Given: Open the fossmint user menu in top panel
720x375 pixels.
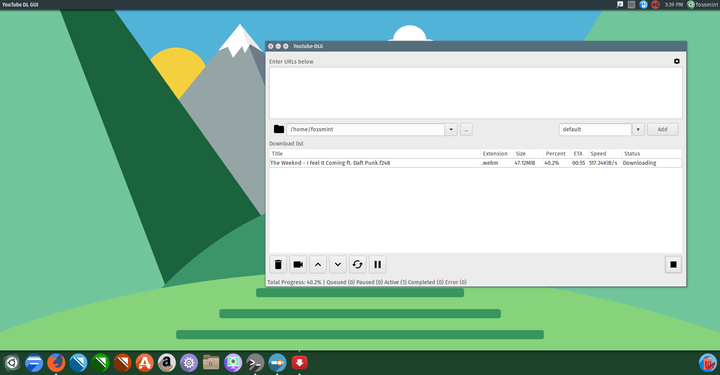Looking at the screenshot, I should click(x=703, y=5).
